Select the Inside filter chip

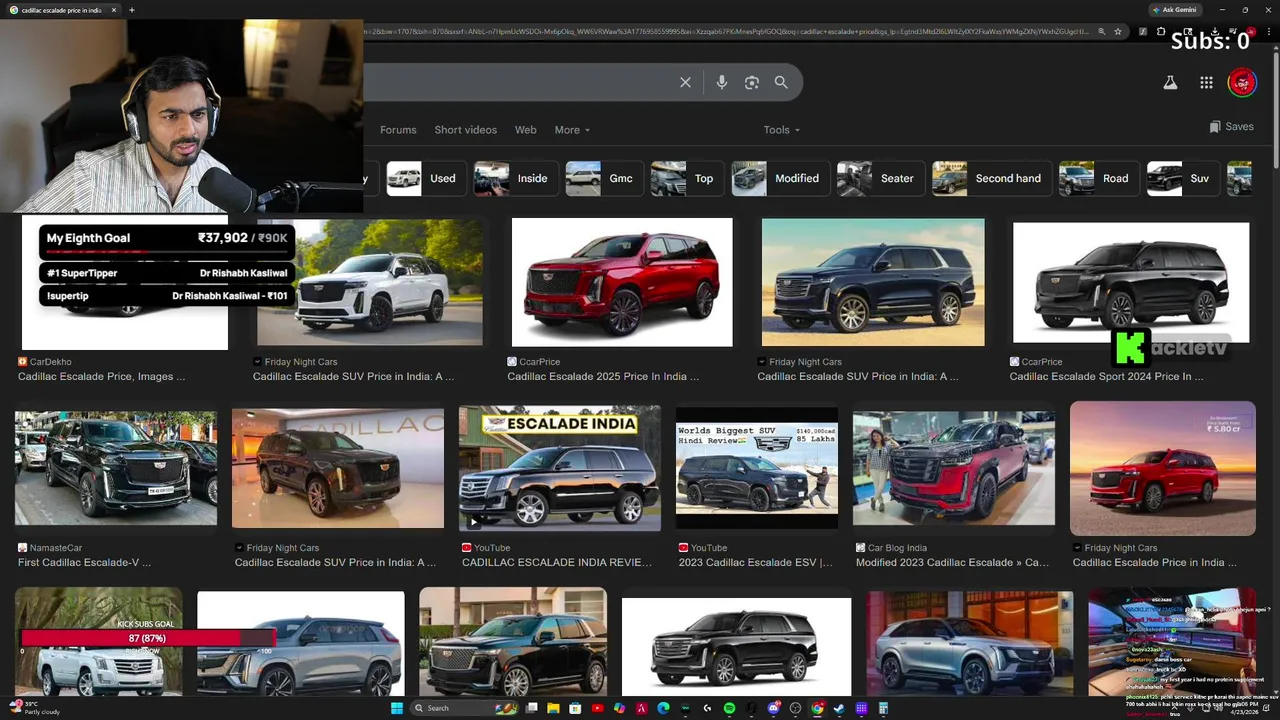pos(515,178)
